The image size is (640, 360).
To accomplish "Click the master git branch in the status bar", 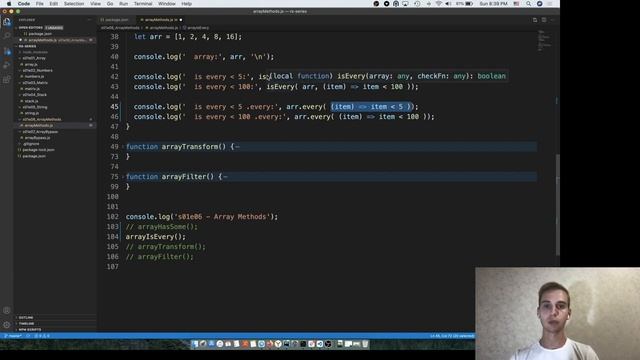I will point(13,336).
